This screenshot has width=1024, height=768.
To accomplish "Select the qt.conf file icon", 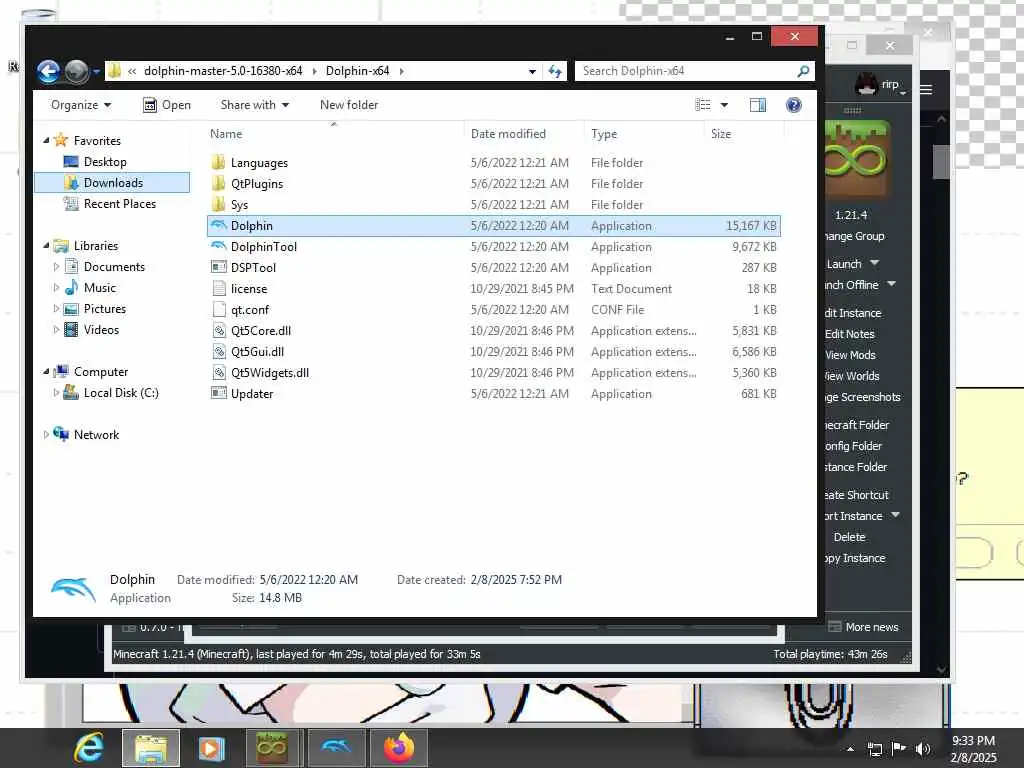I will pos(219,310).
